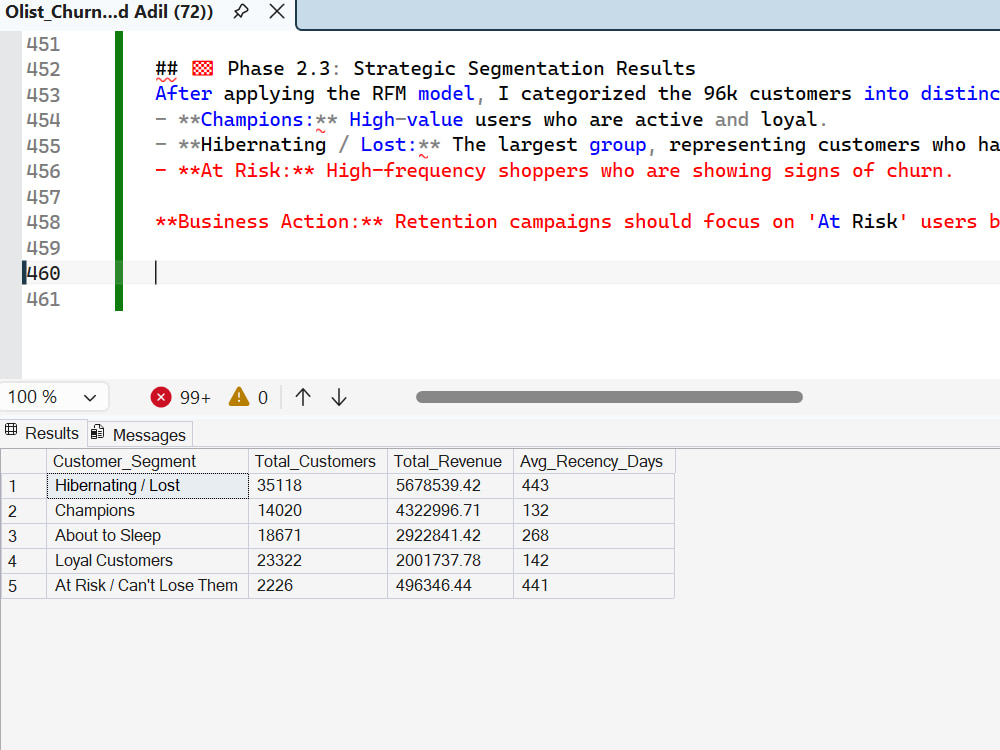Go to next issue with down arrow
The width and height of the screenshot is (1000, 750).
(x=339, y=397)
